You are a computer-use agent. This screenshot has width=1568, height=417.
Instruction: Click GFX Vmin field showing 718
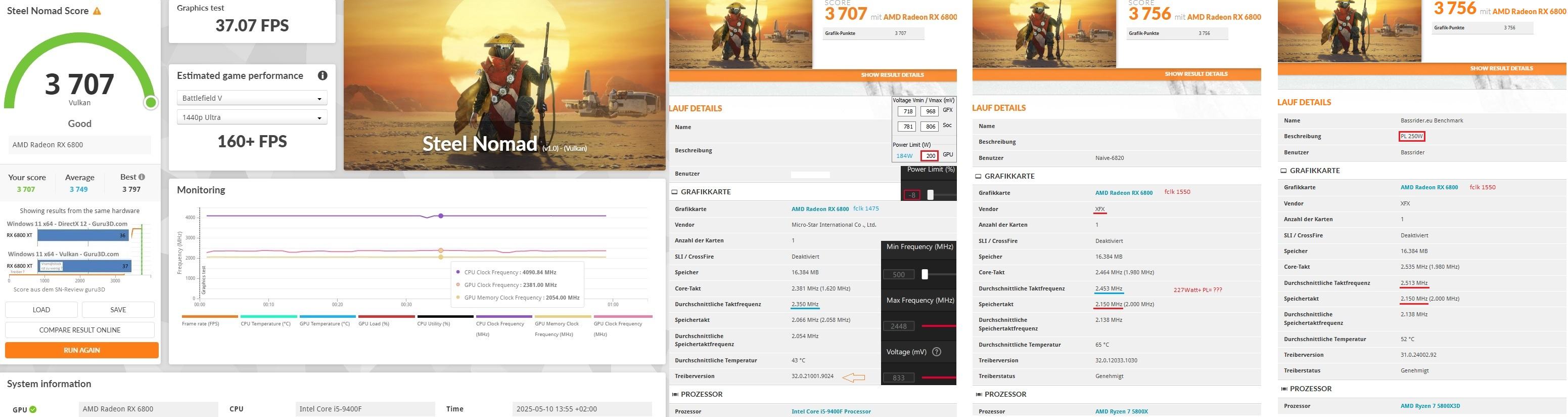click(906, 111)
